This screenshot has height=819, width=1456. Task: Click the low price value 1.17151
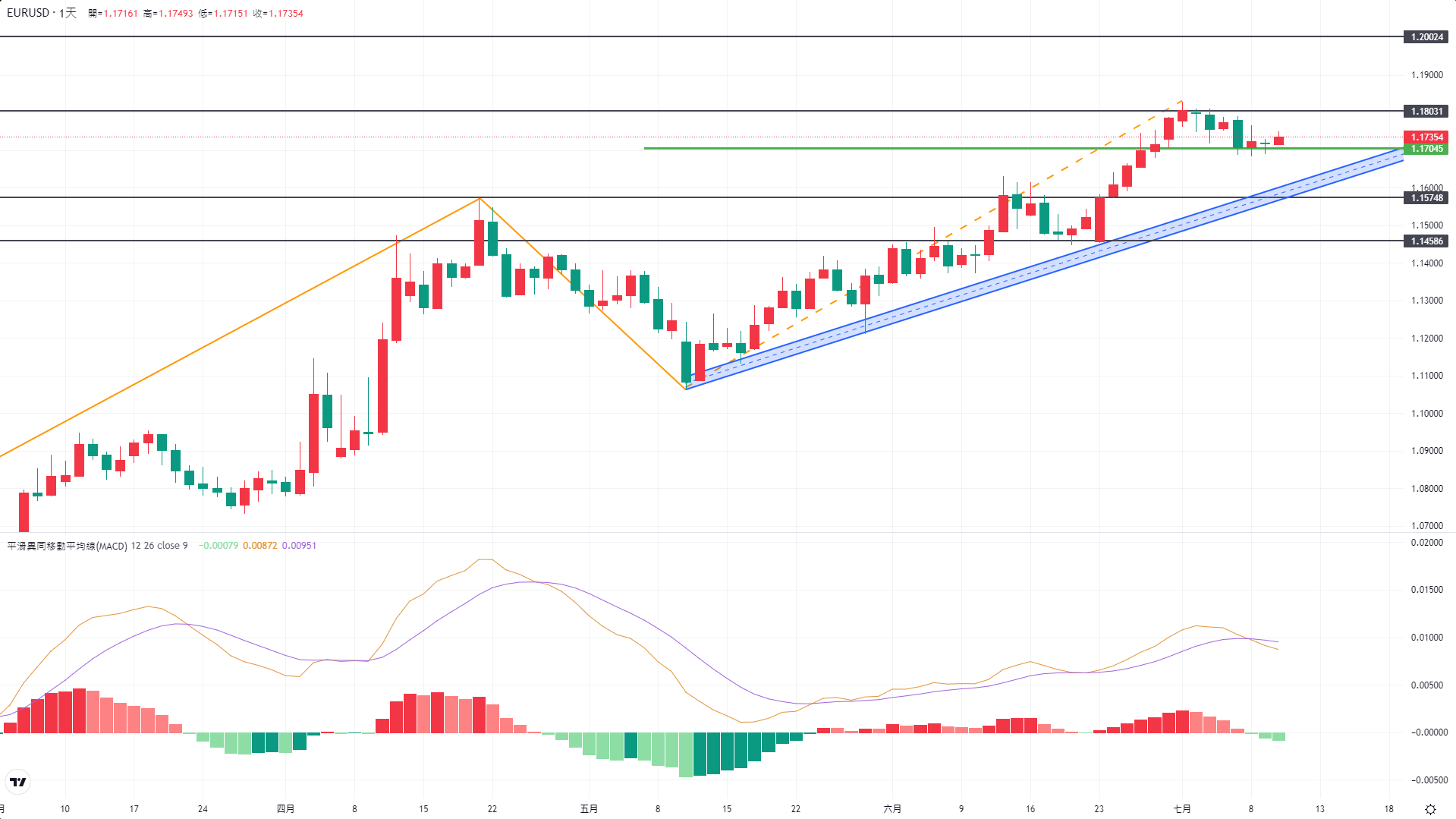(x=231, y=14)
